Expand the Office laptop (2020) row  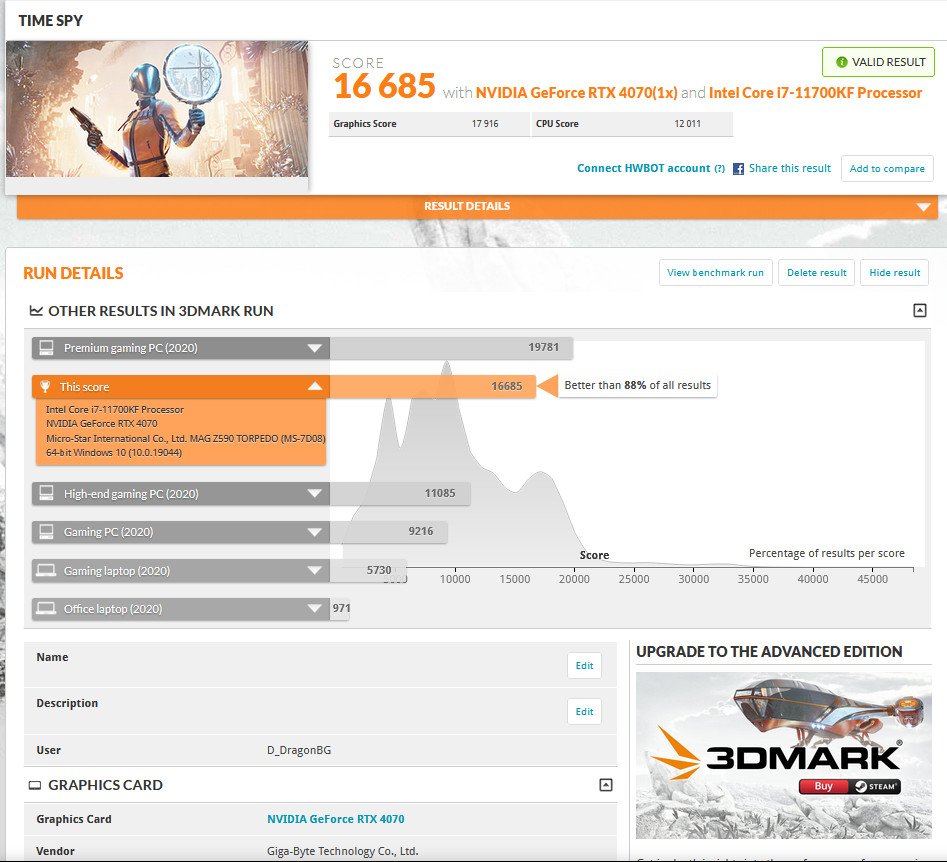[314, 608]
